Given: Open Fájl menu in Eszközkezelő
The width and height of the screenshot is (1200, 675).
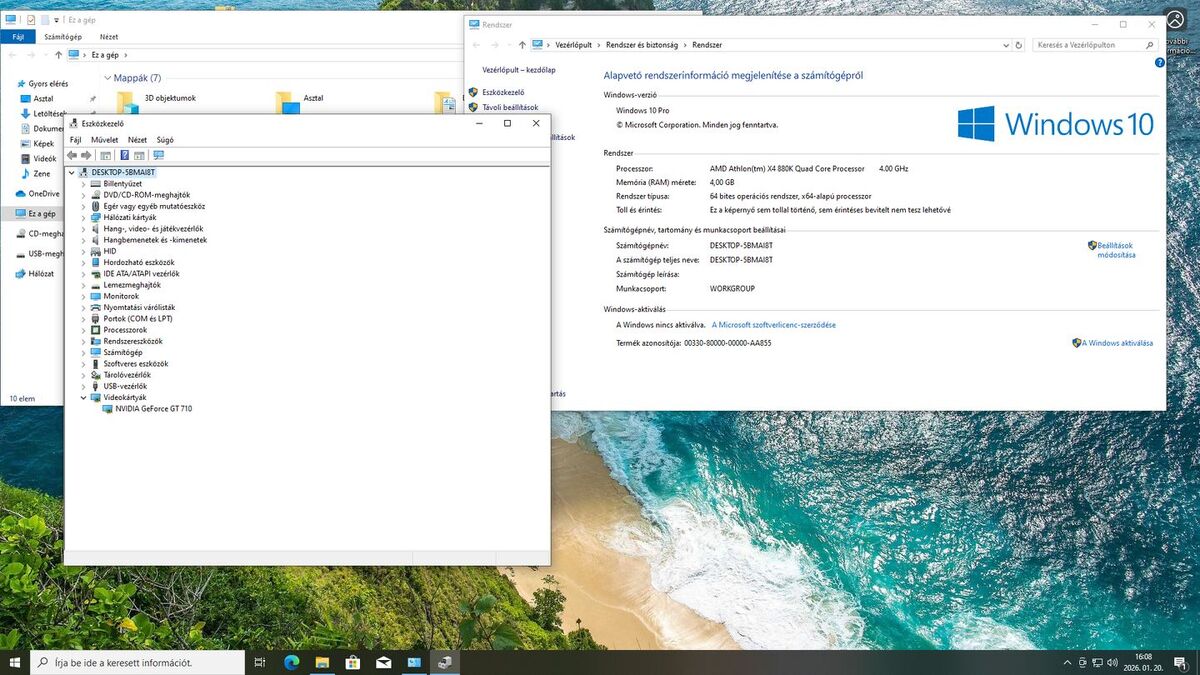Looking at the screenshot, I should [x=75, y=140].
